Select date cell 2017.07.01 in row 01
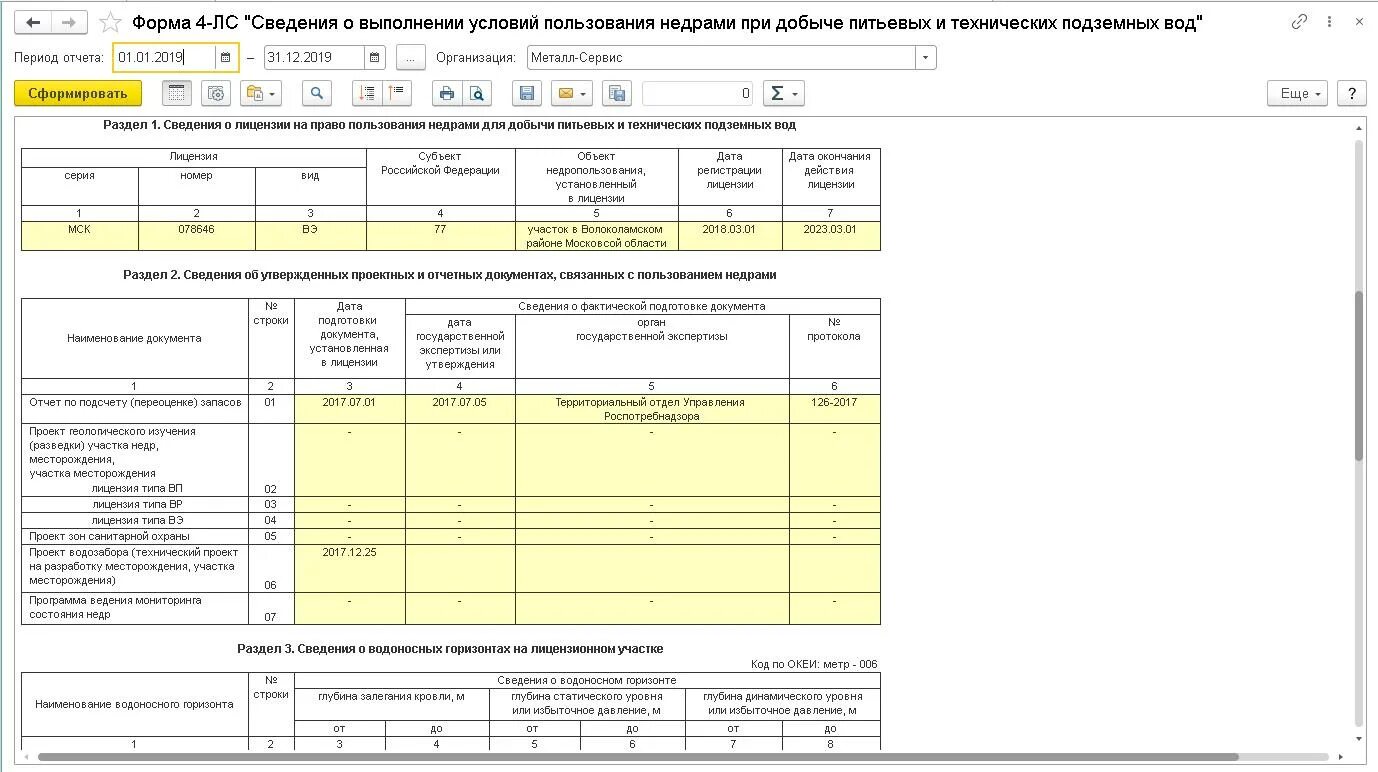 [x=350, y=409]
